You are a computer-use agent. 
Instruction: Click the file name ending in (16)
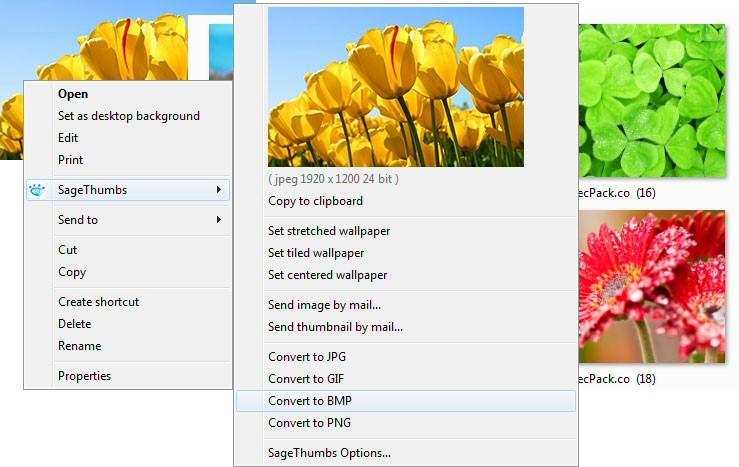click(x=617, y=193)
